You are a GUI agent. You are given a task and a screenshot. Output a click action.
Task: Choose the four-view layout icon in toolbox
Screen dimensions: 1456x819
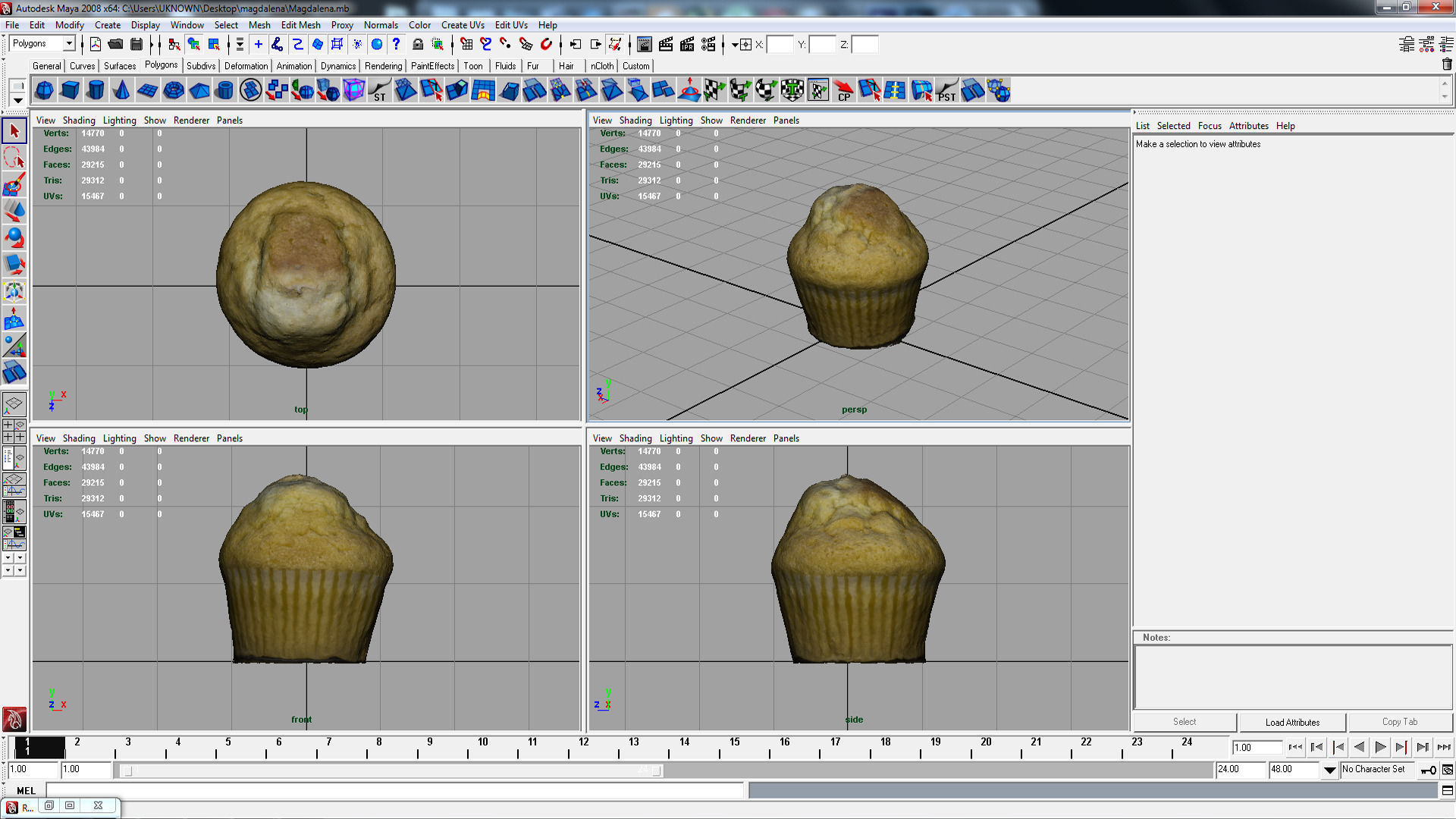tap(14, 431)
